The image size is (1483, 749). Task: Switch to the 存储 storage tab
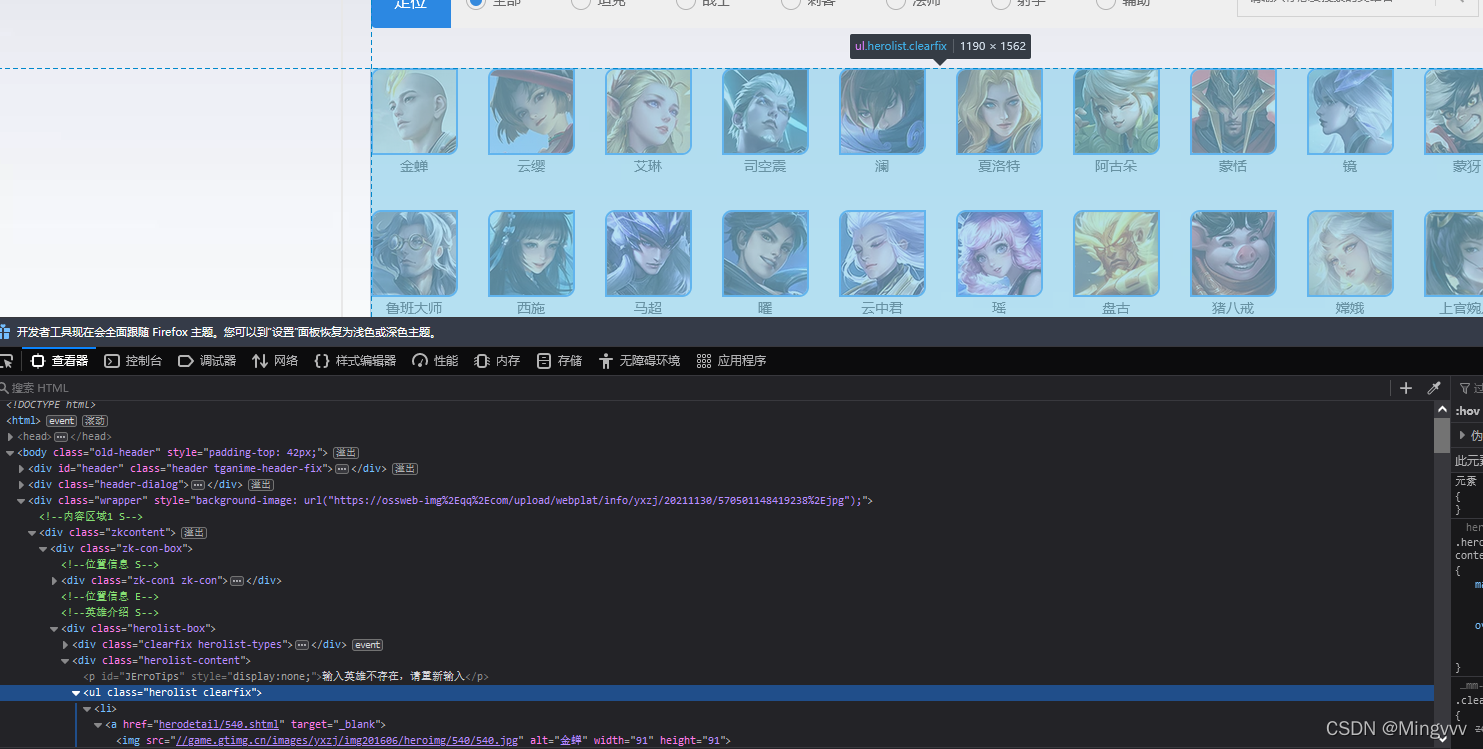pos(559,361)
